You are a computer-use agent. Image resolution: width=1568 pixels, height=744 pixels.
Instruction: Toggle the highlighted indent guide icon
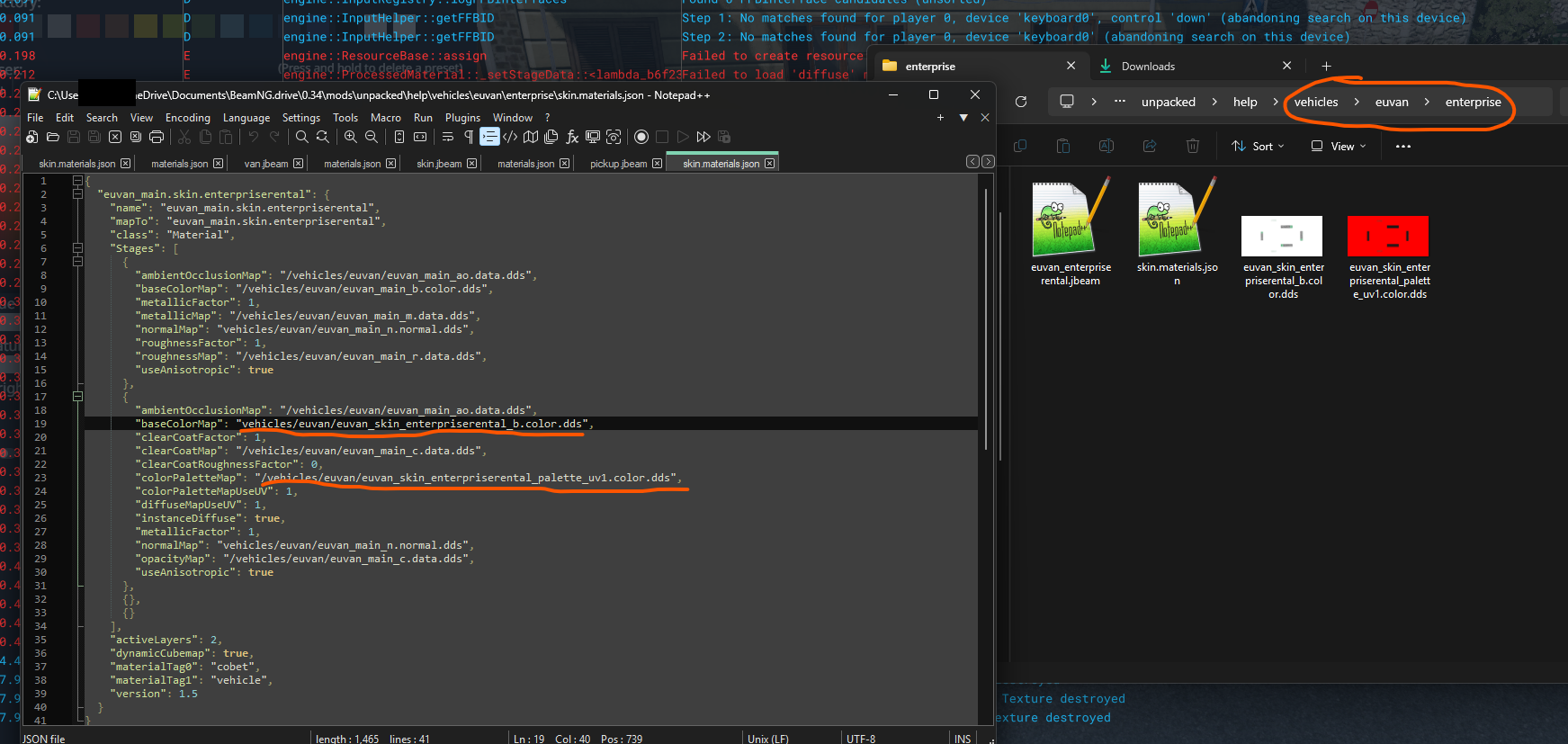tap(489, 137)
